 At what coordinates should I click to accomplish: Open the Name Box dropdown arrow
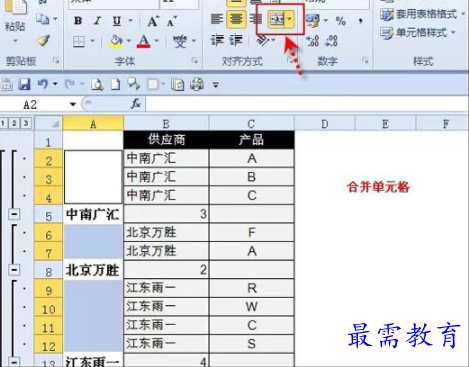(73, 104)
